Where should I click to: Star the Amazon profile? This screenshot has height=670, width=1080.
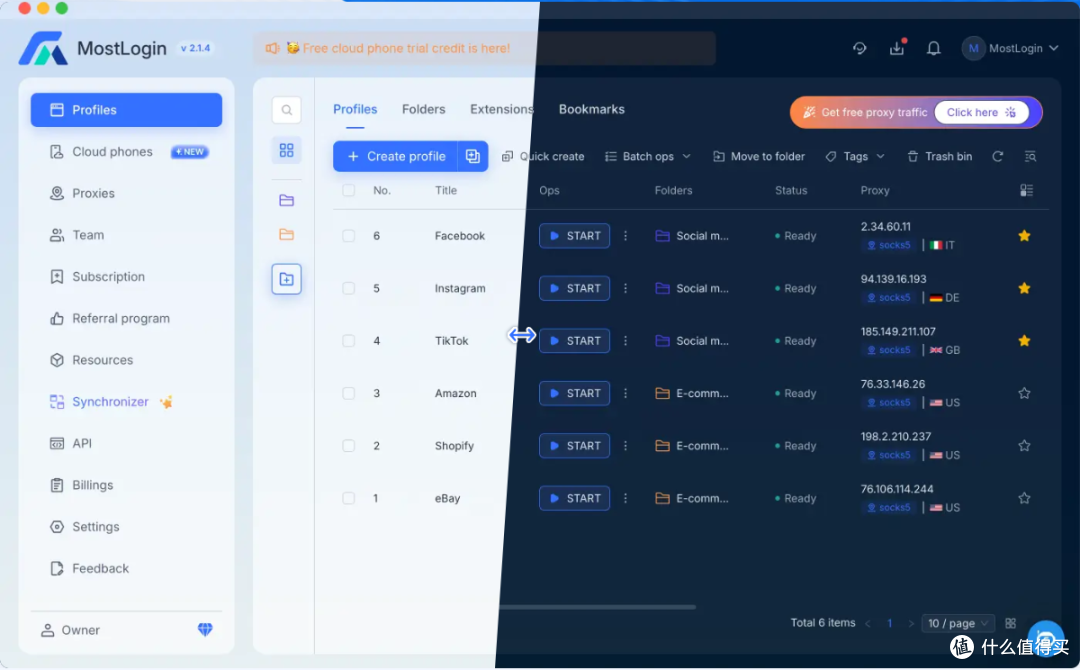pyautogui.click(x=1024, y=393)
